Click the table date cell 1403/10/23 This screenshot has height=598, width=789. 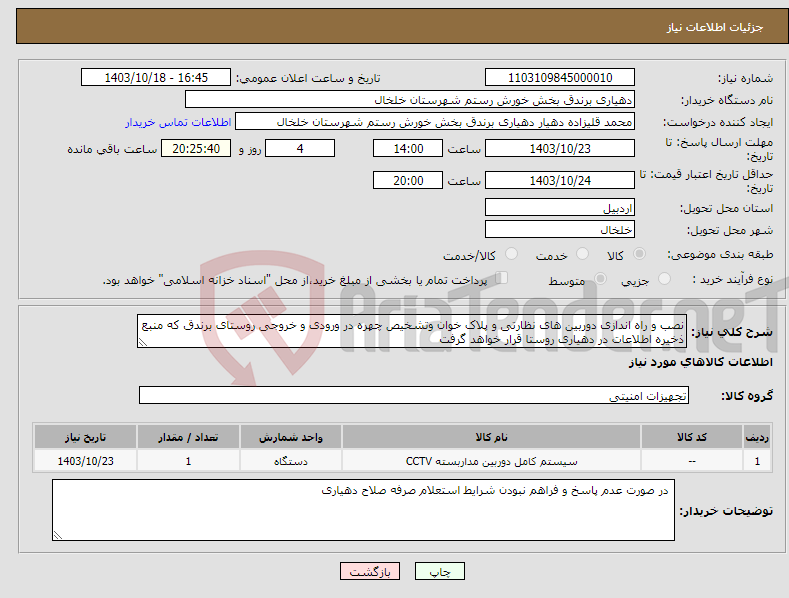click(86, 461)
